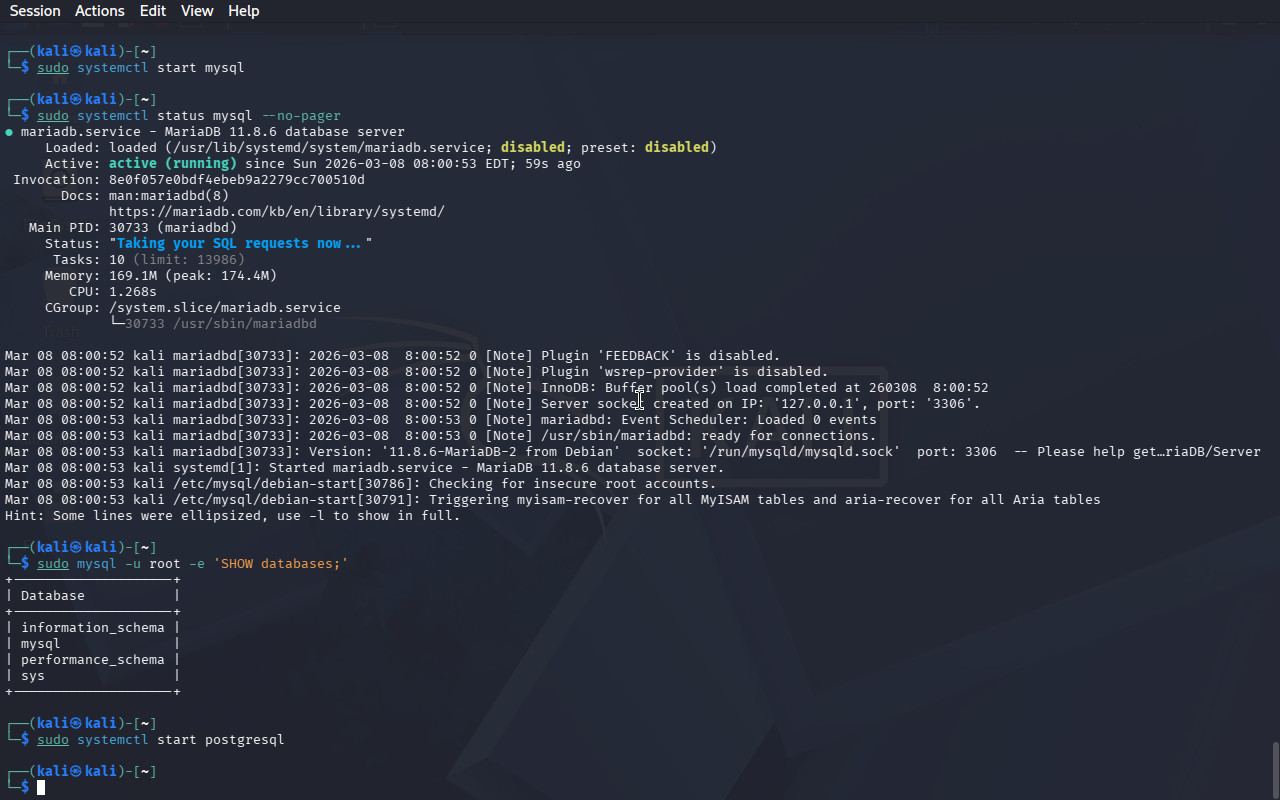1280x800 pixels.
Task: Click the green 'active (running)' status text
Action: (172, 164)
